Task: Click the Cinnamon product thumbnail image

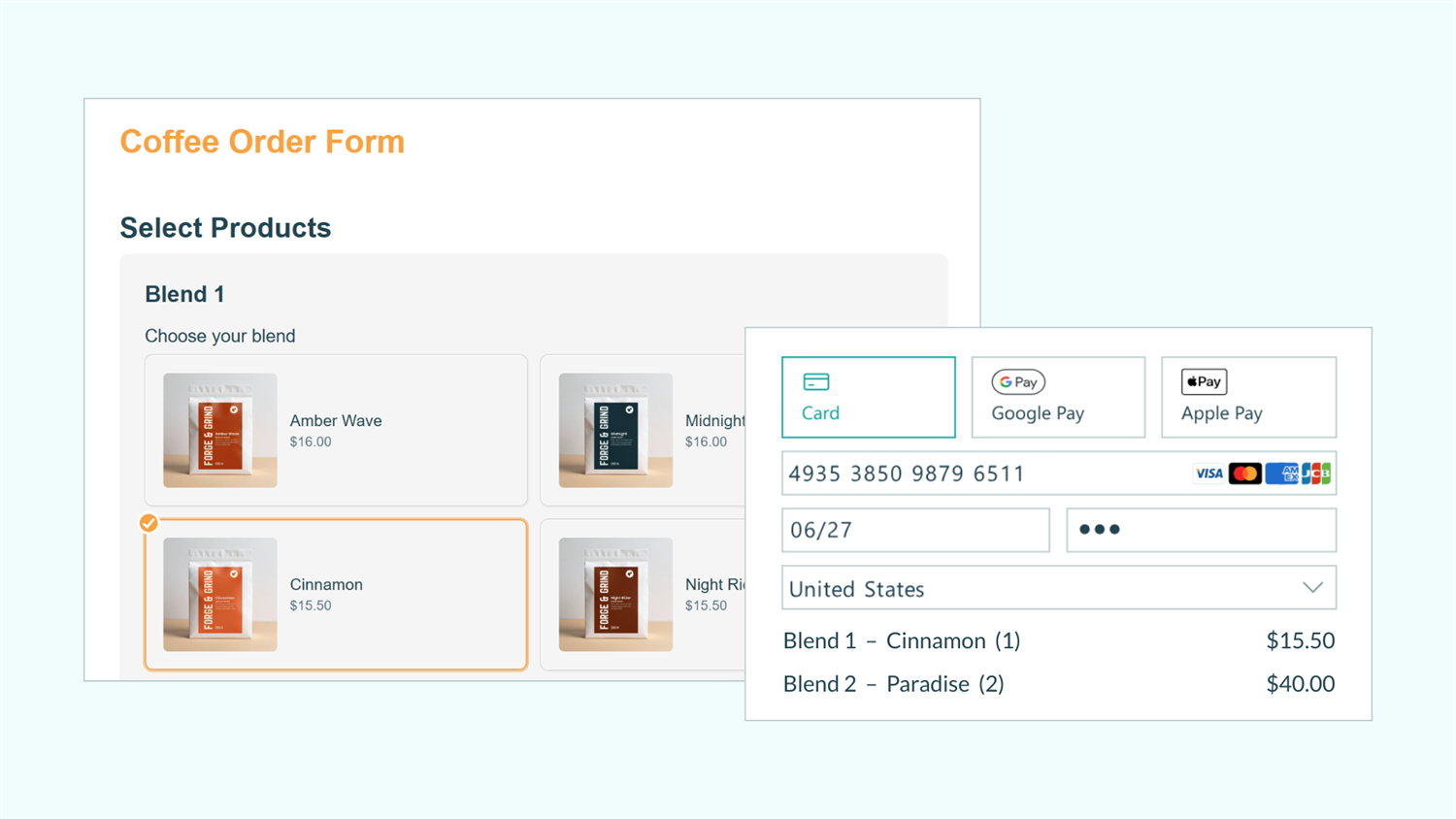Action: pyautogui.click(x=220, y=594)
